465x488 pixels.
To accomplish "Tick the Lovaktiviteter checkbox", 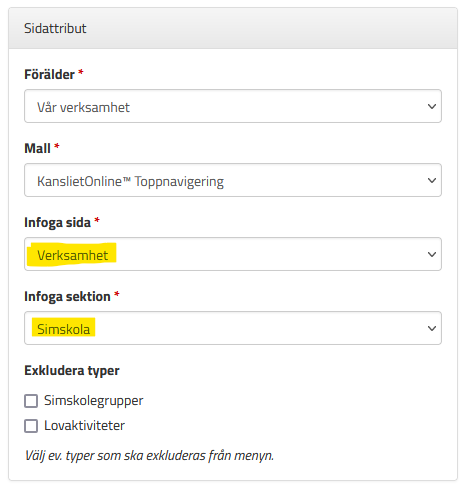I will (31, 426).
